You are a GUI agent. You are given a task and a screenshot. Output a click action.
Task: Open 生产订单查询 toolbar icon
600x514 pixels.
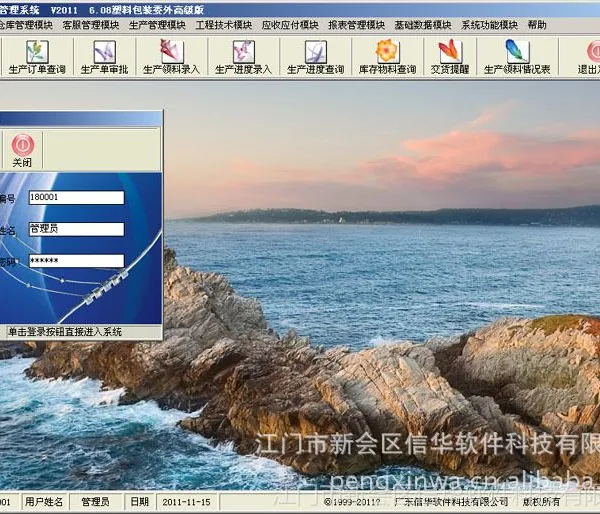[x=37, y=52]
